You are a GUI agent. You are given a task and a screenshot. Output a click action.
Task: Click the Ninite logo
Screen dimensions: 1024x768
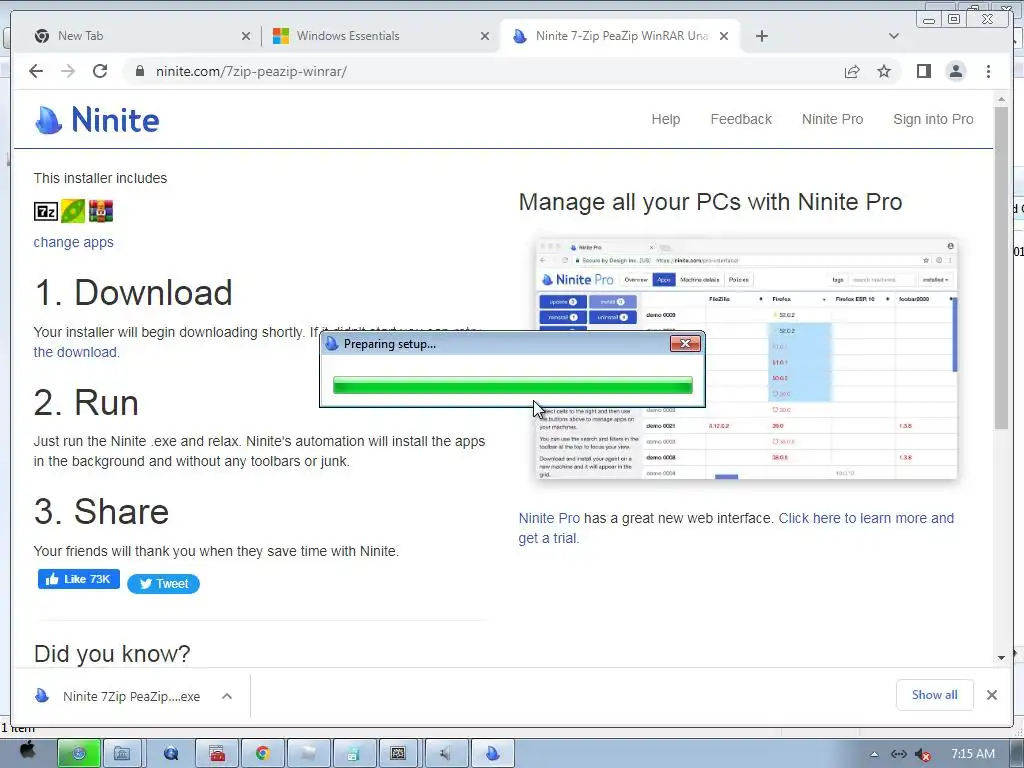click(97, 120)
